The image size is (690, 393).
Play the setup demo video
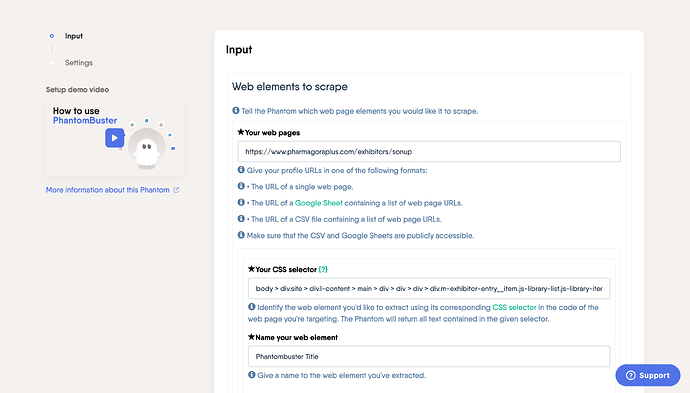click(114, 138)
